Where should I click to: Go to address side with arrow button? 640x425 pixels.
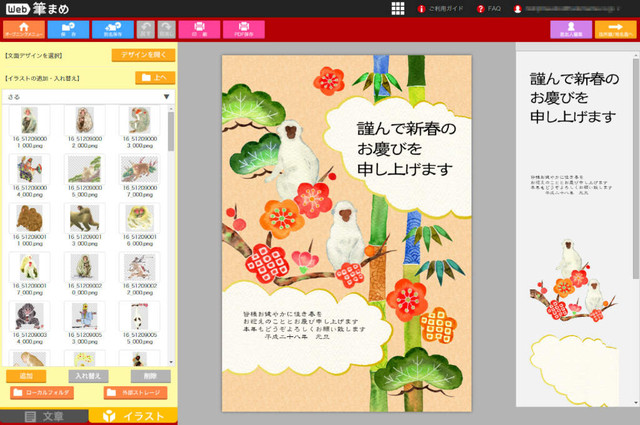[x=616, y=29]
